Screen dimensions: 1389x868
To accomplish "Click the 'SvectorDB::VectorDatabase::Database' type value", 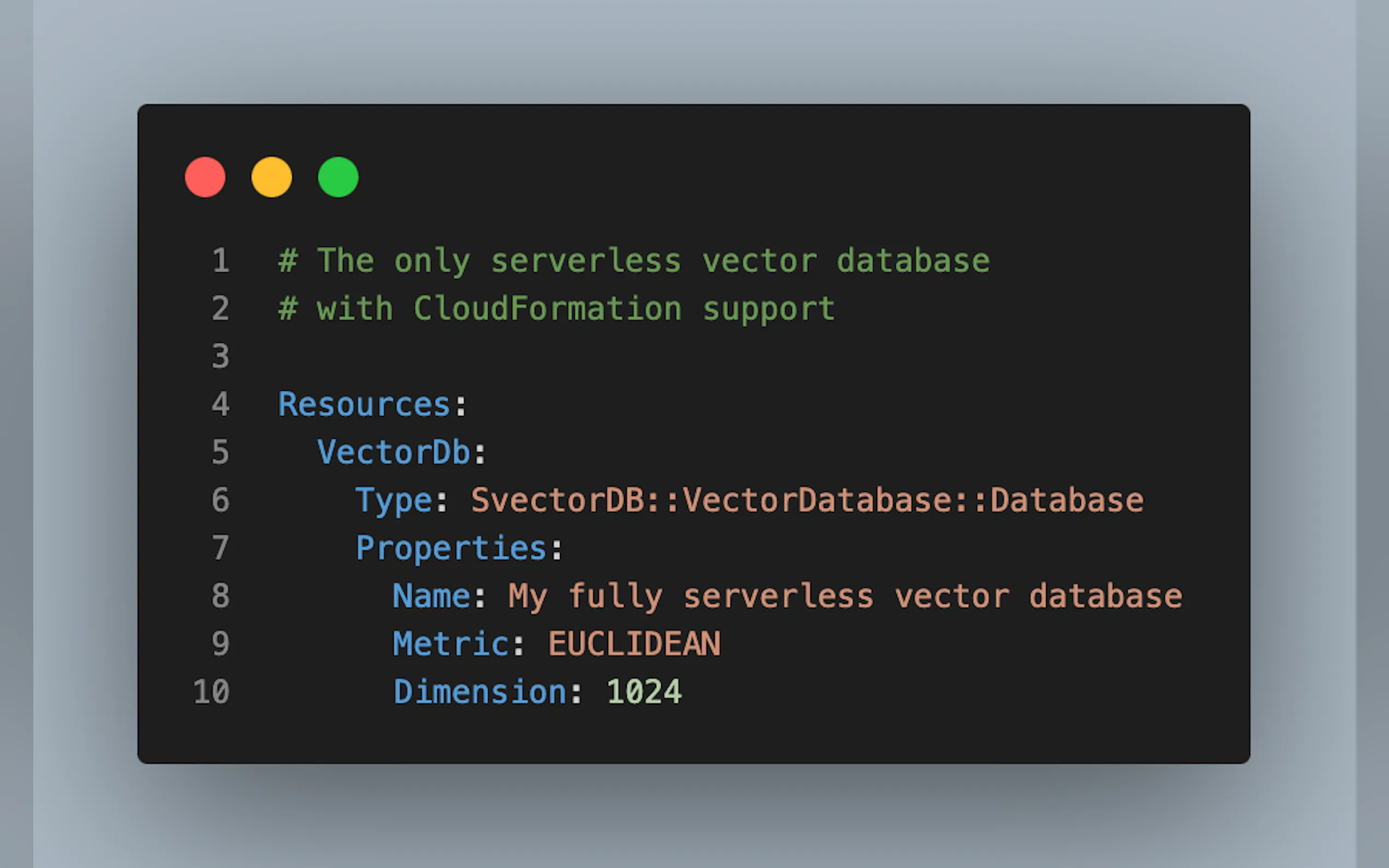I will pyautogui.click(x=807, y=500).
